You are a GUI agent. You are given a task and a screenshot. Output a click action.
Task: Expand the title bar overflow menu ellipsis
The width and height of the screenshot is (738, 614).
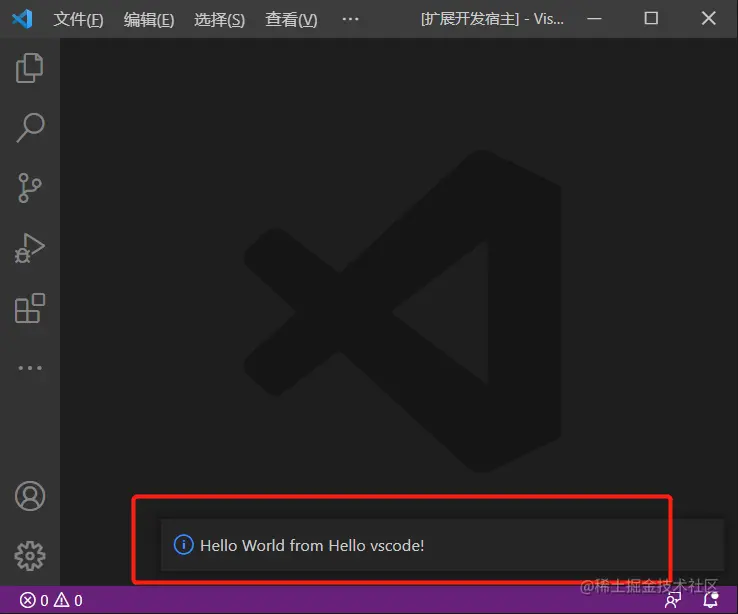tap(350, 19)
